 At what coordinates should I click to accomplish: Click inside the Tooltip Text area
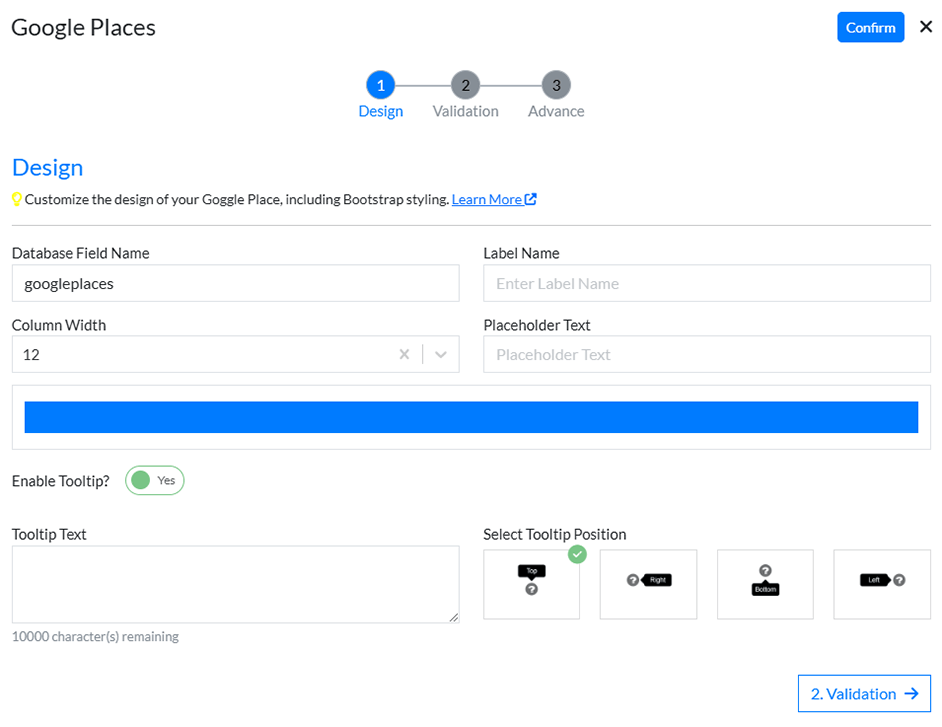point(235,584)
